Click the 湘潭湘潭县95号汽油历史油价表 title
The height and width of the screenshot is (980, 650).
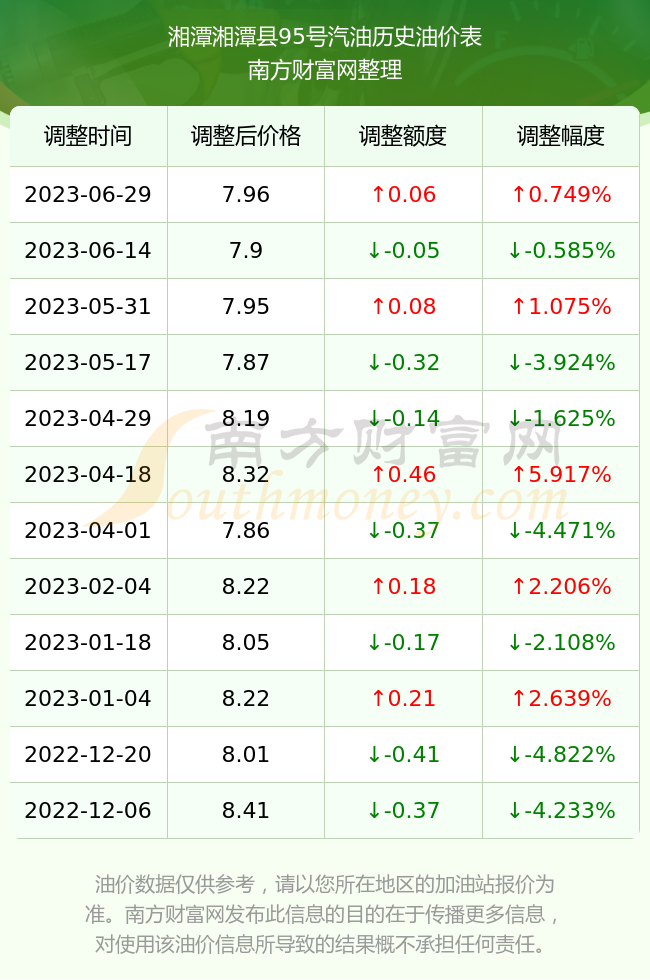325,37
